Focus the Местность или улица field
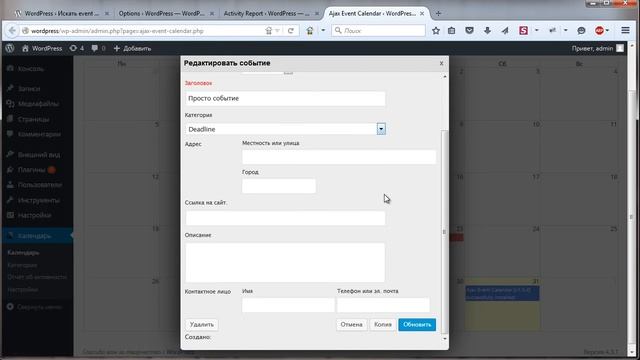The image size is (640, 360). click(339, 157)
